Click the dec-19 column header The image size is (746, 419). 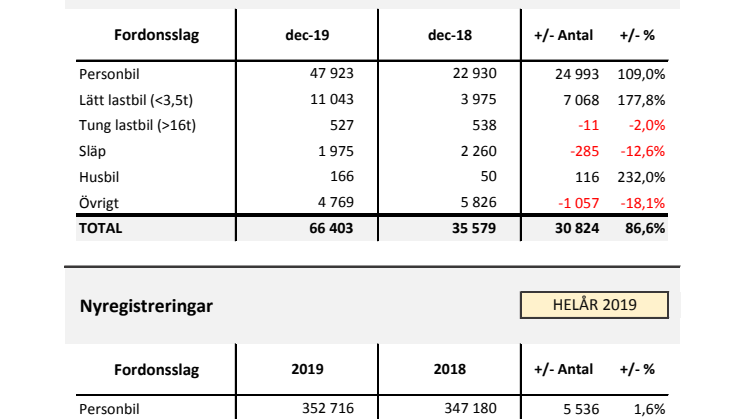[x=307, y=36]
